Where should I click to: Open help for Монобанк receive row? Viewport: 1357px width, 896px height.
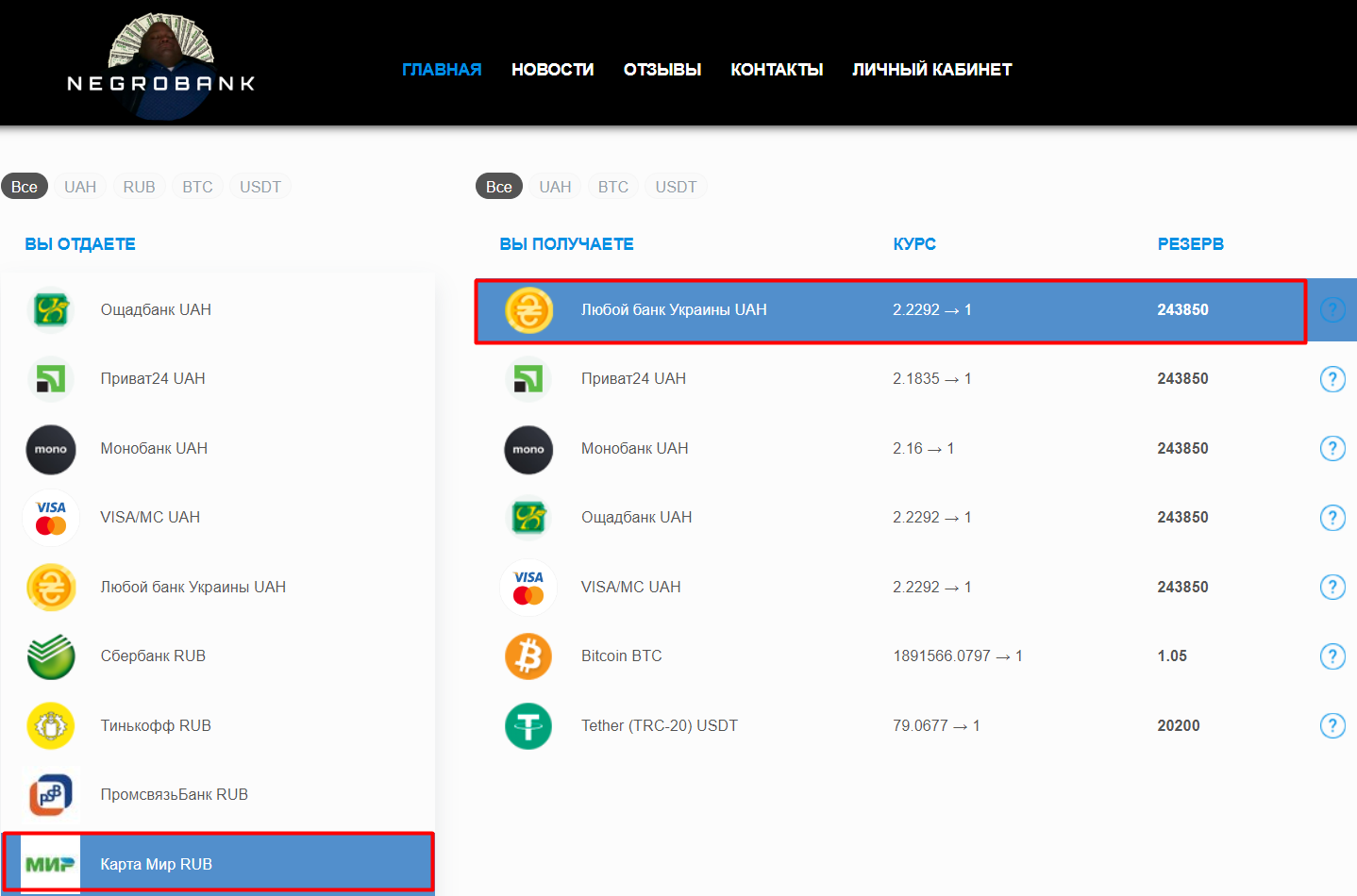pos(1332,448)
